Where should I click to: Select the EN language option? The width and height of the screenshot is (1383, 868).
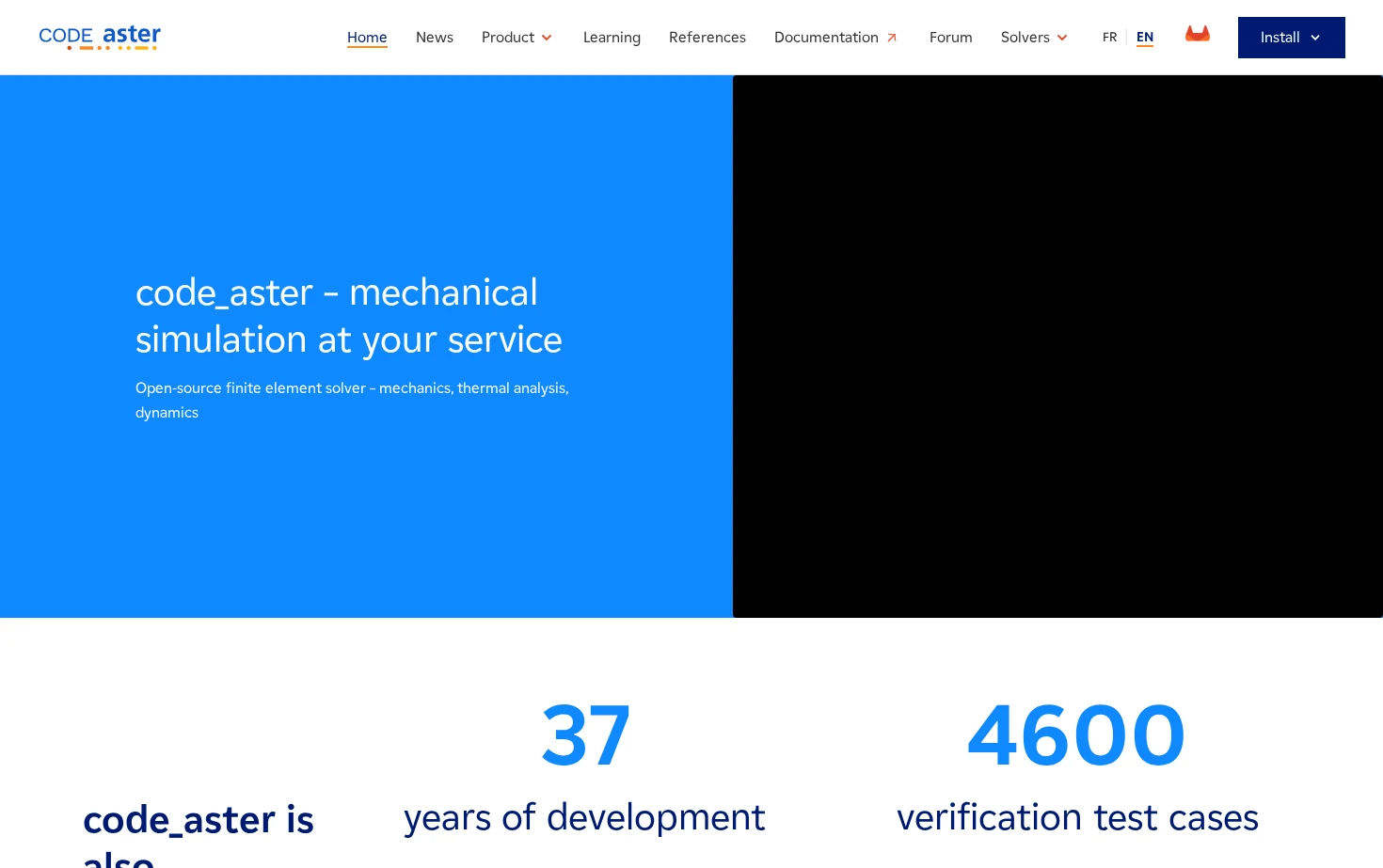(x=1145, y=38)
